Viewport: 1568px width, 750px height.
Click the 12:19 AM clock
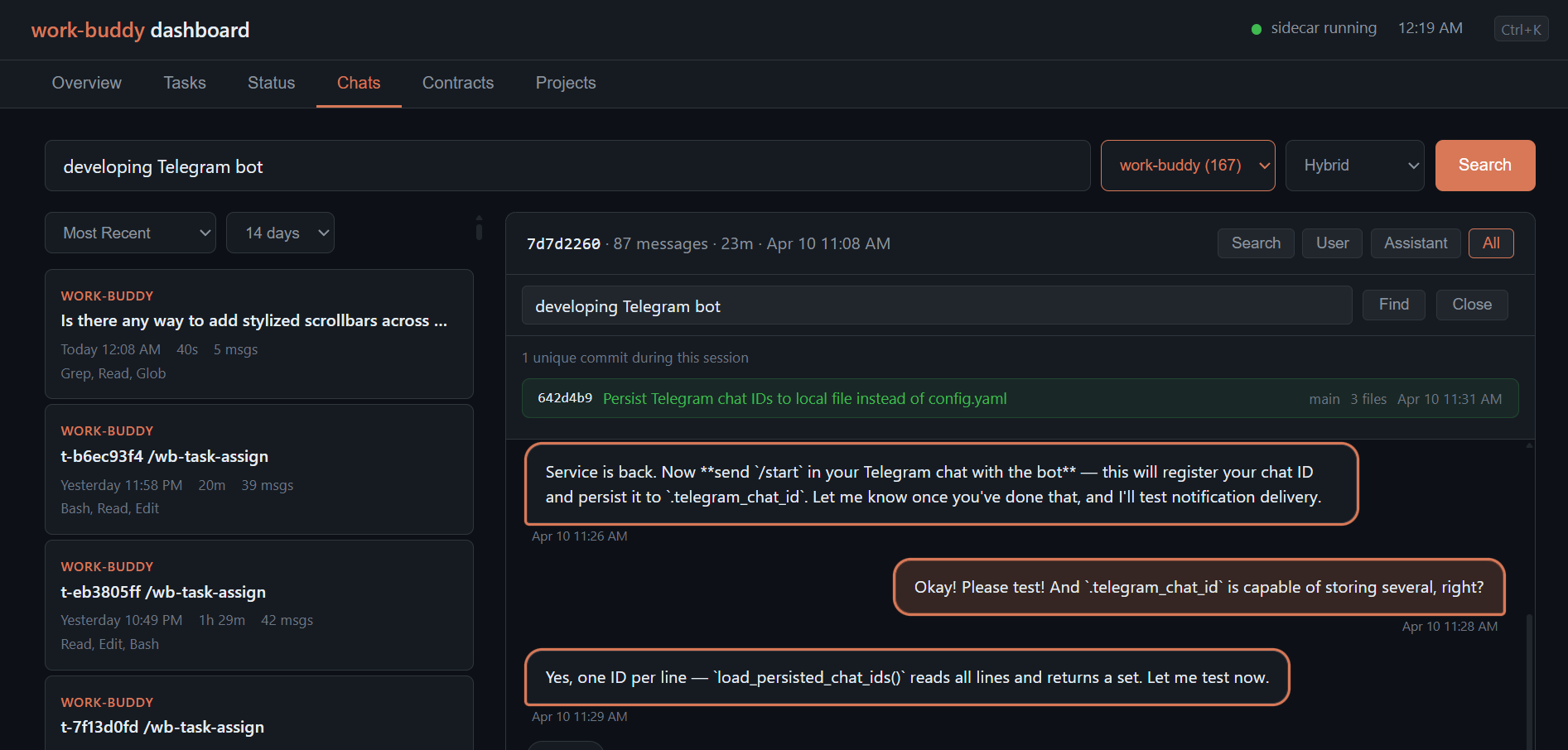[1430, 28]
